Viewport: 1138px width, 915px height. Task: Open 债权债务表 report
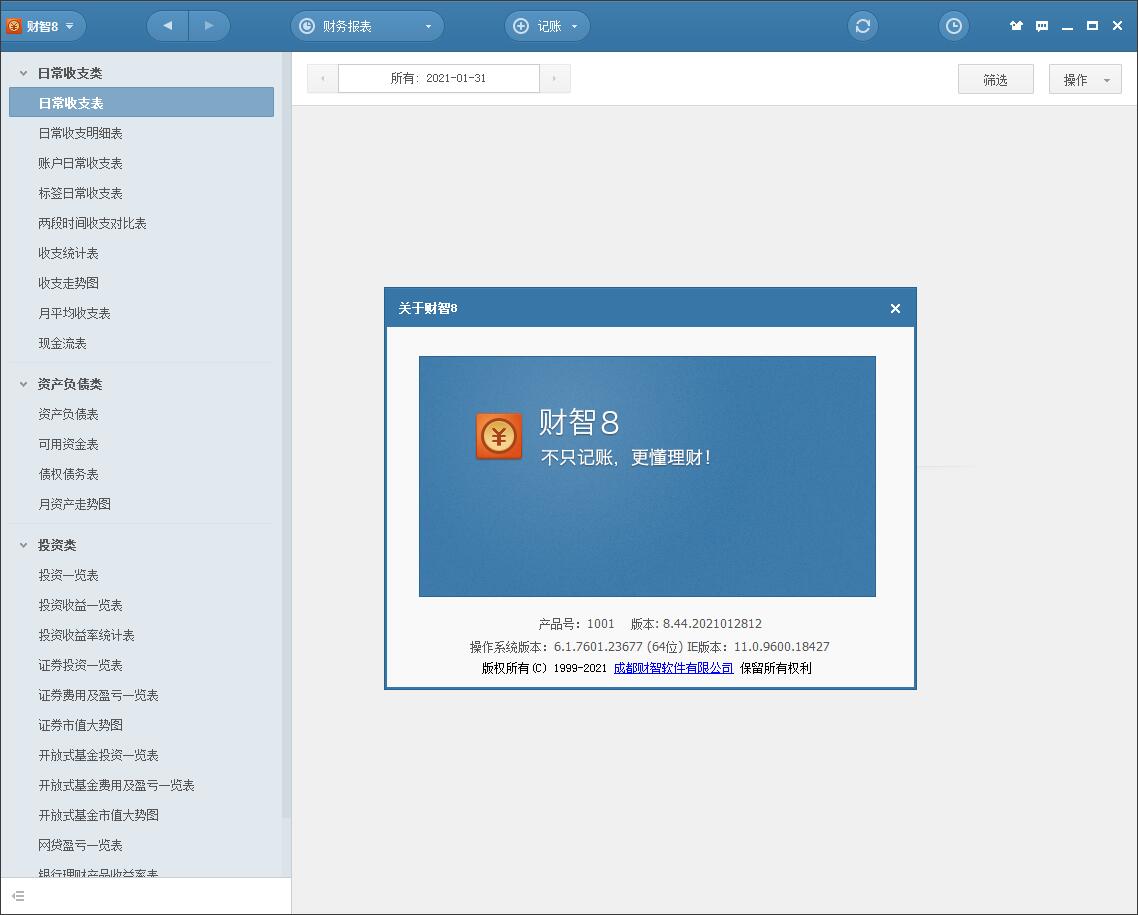[68, 474]
